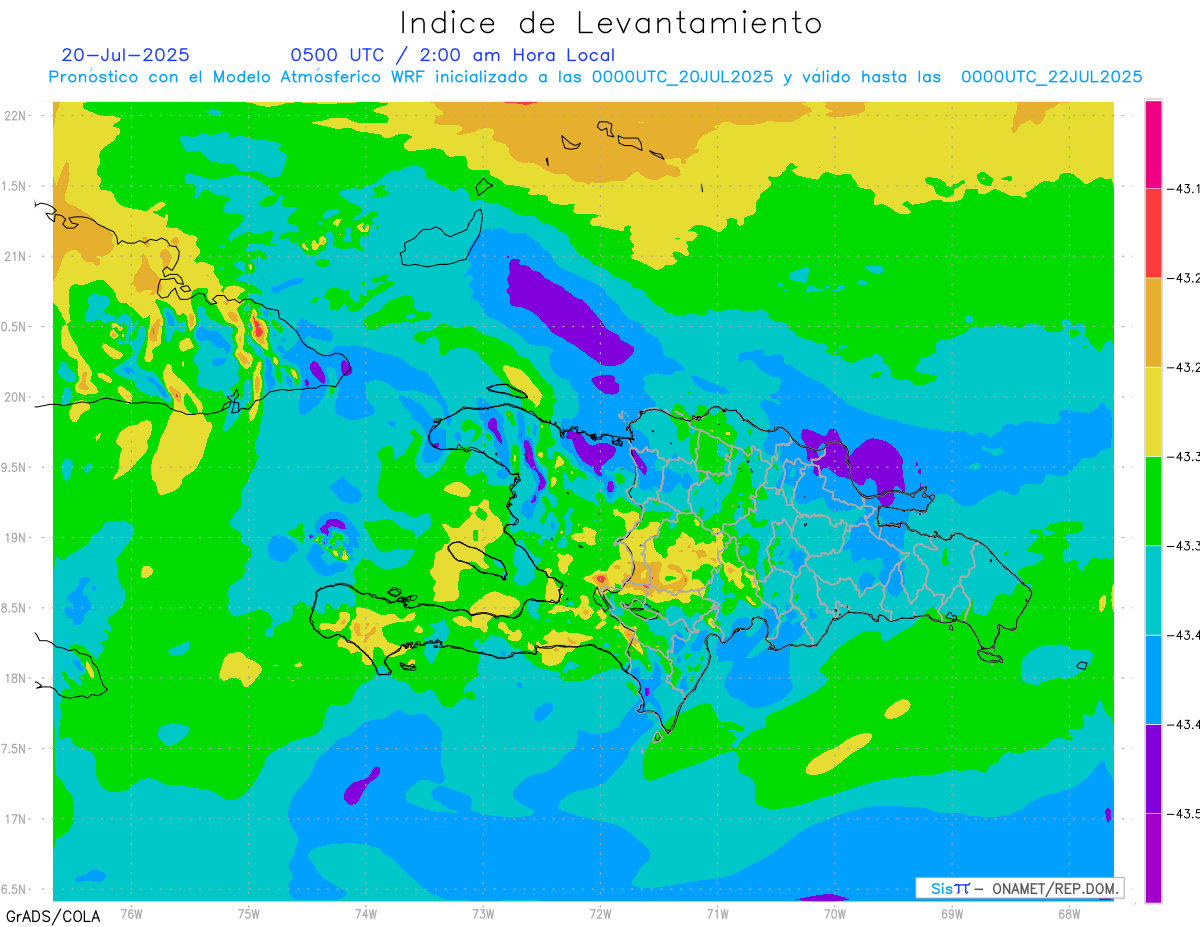
Task: Click the 72W longitude label
Action: pyautogui.click(x=600, y=913)
